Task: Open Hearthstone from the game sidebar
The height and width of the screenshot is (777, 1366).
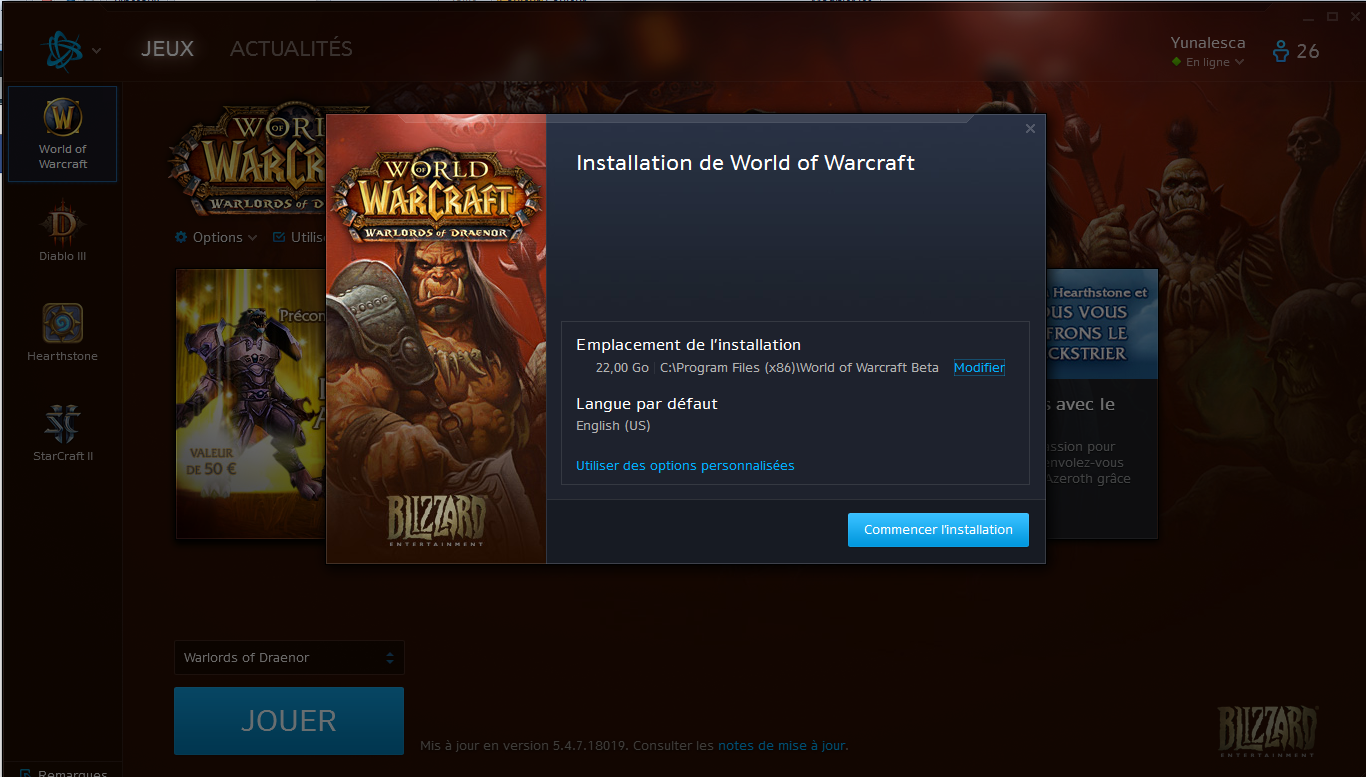Action: click(x=63, y=332)
